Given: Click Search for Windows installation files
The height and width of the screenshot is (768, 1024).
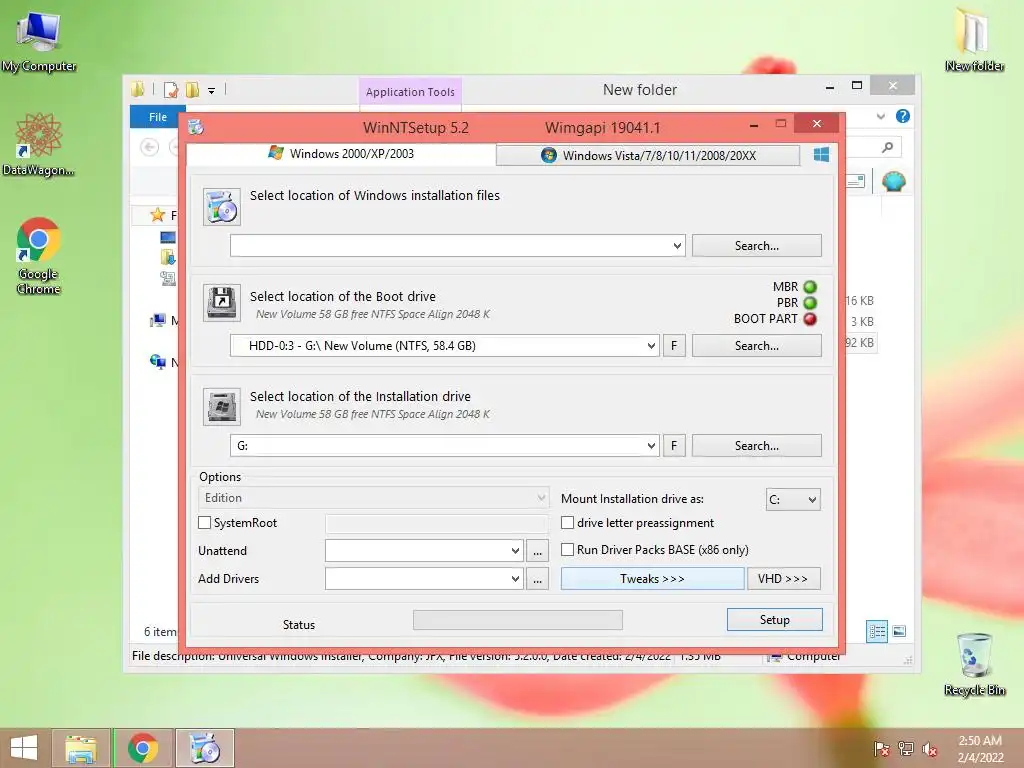Looking at the screenshot, I should [757, 246].
